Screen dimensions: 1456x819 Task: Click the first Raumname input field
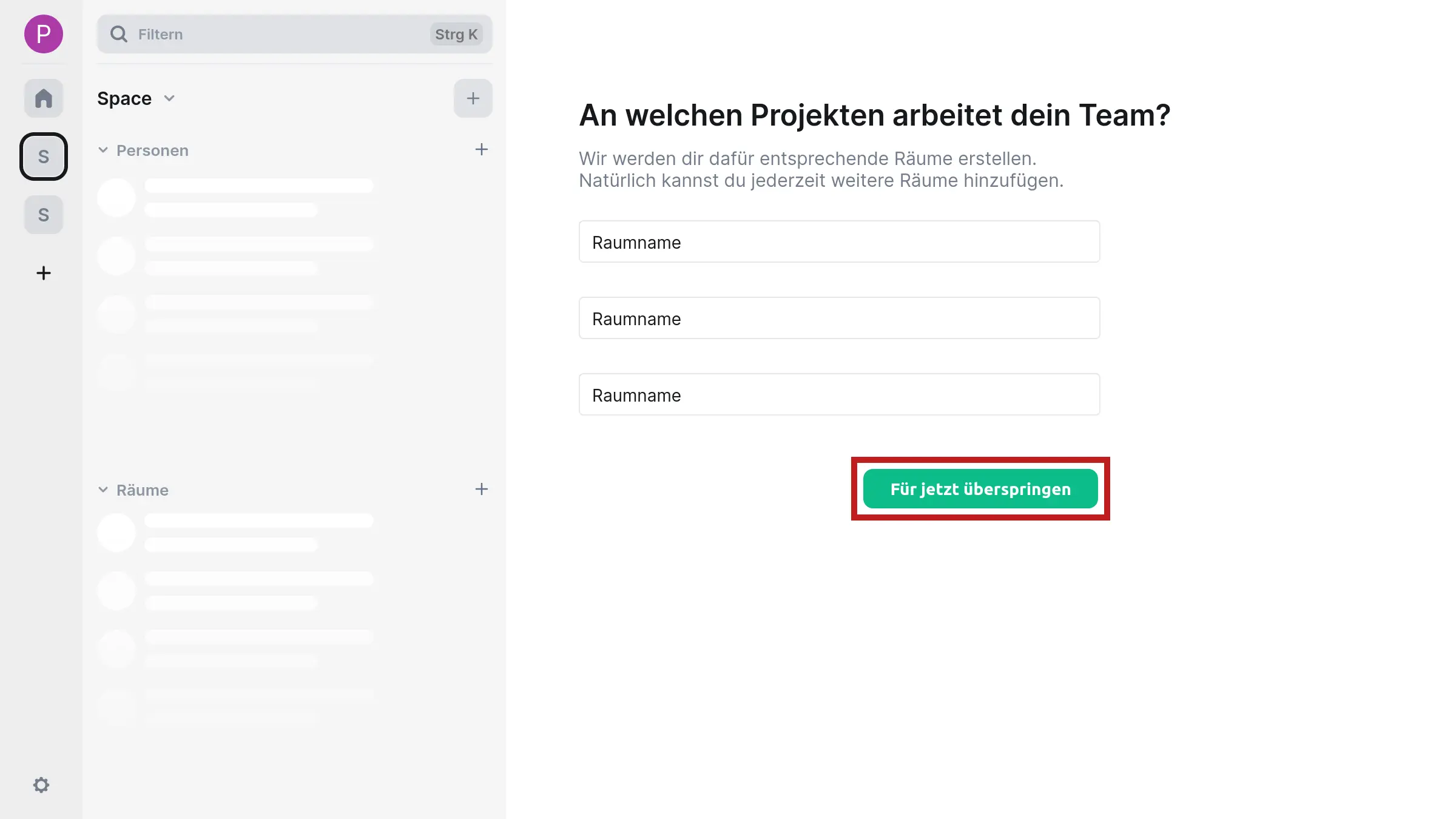pyautogui.click(x=839, y=242)
